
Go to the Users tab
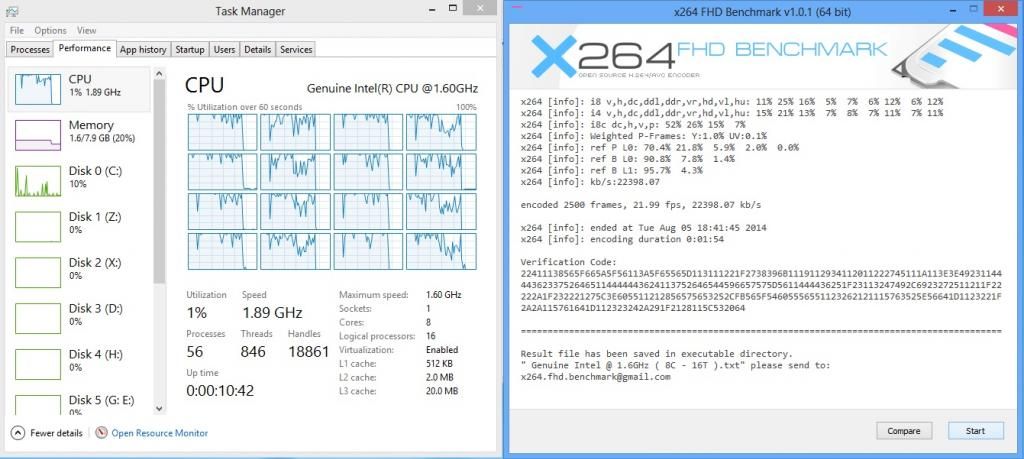click(225, 50)
